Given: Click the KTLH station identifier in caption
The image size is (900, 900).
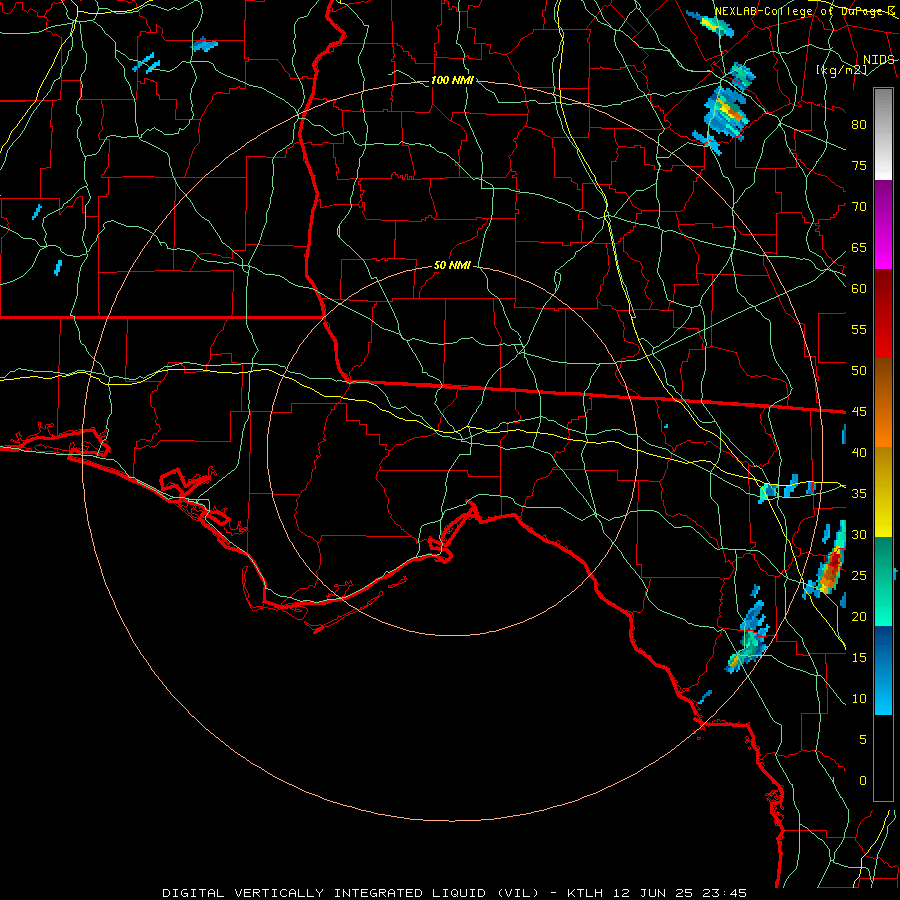Looking at the screenshot, I should point(585,893).
